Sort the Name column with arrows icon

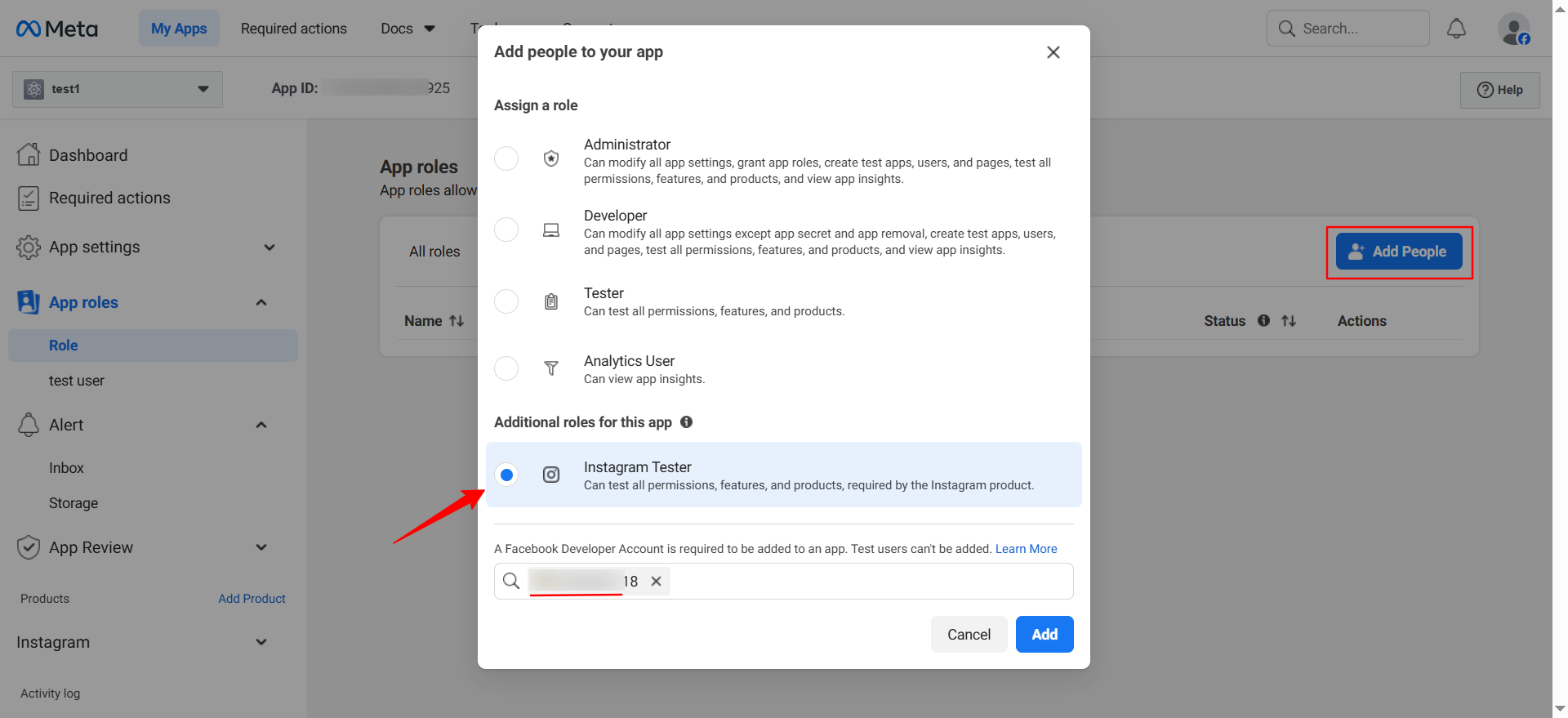click(457, 321)
